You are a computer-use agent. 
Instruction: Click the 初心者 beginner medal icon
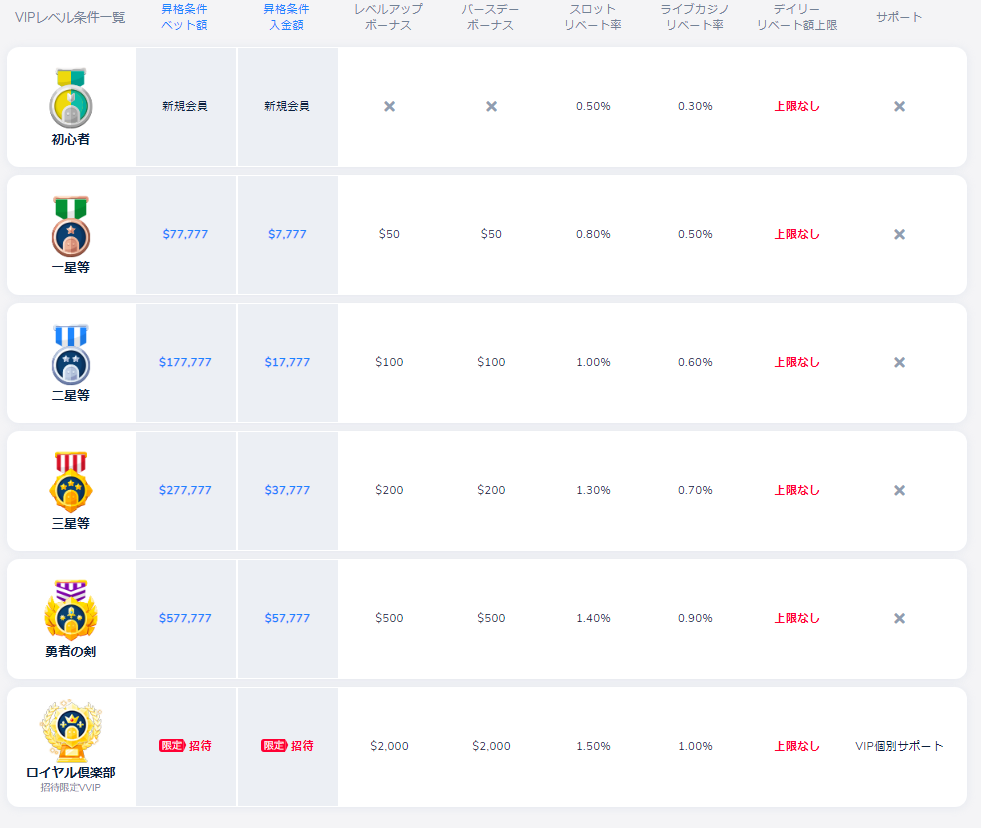pos(70,98)
